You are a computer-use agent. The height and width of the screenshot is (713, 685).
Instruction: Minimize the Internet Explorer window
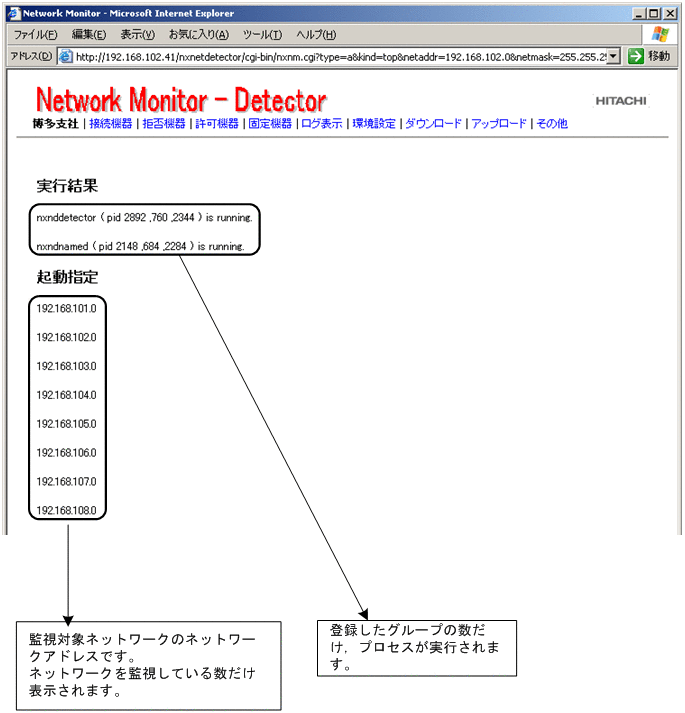639,14
